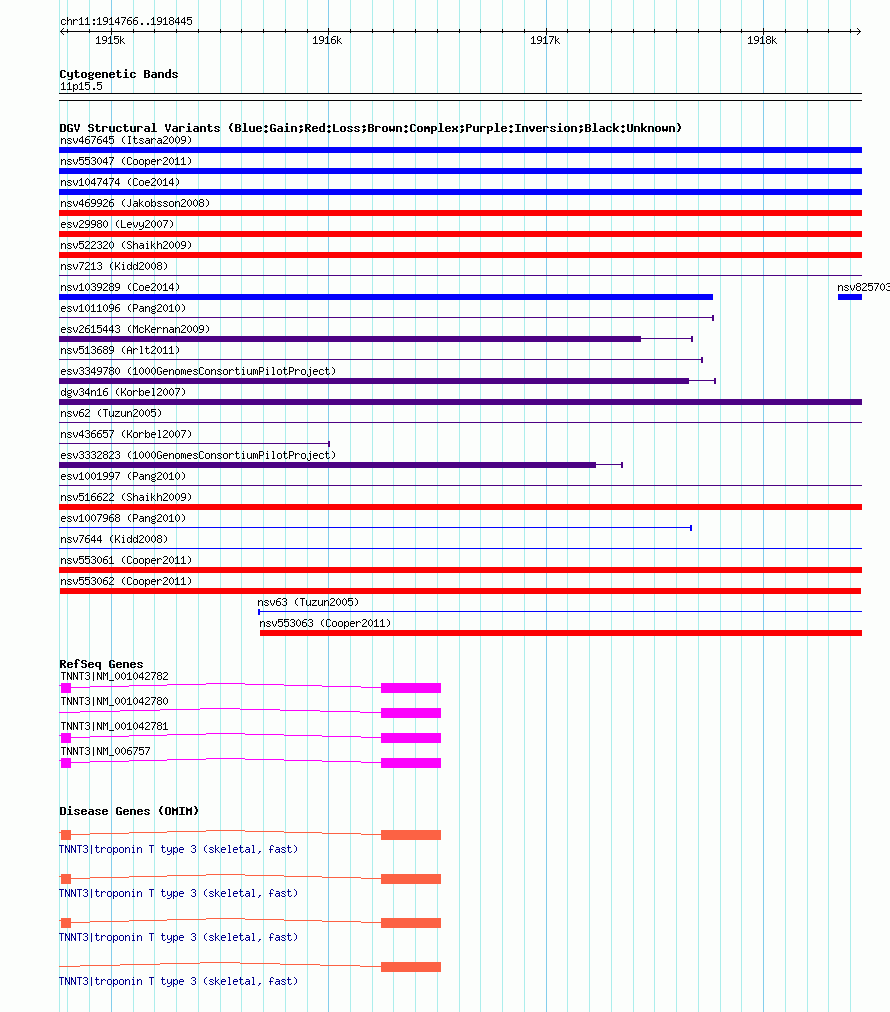Open the esv1011096 (Pang2010) variant label
Image resolution: width=890 pixels, height=1012 pixels.
pos(123,308)
